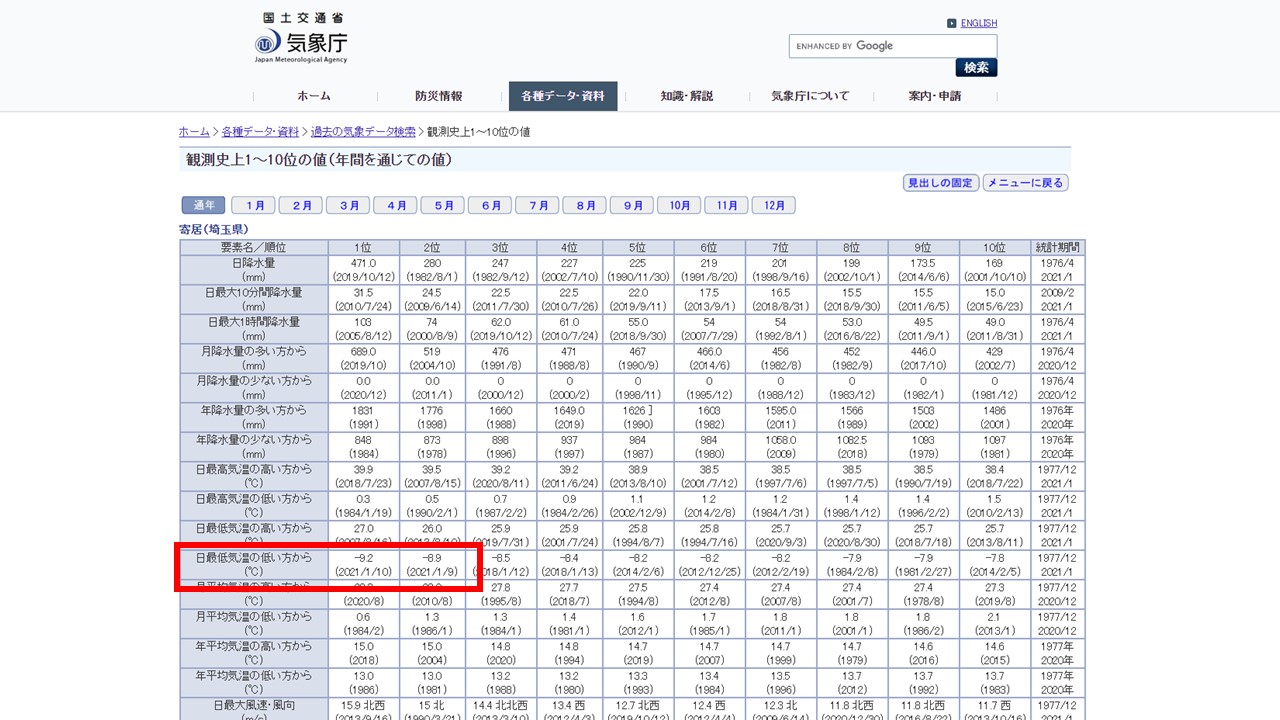
Task: Go to the 気象庁について menu
Action: [810, 96]
